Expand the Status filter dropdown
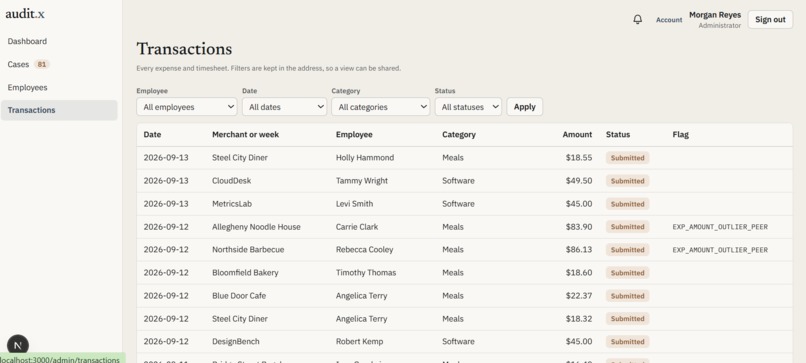 (468, 107)
